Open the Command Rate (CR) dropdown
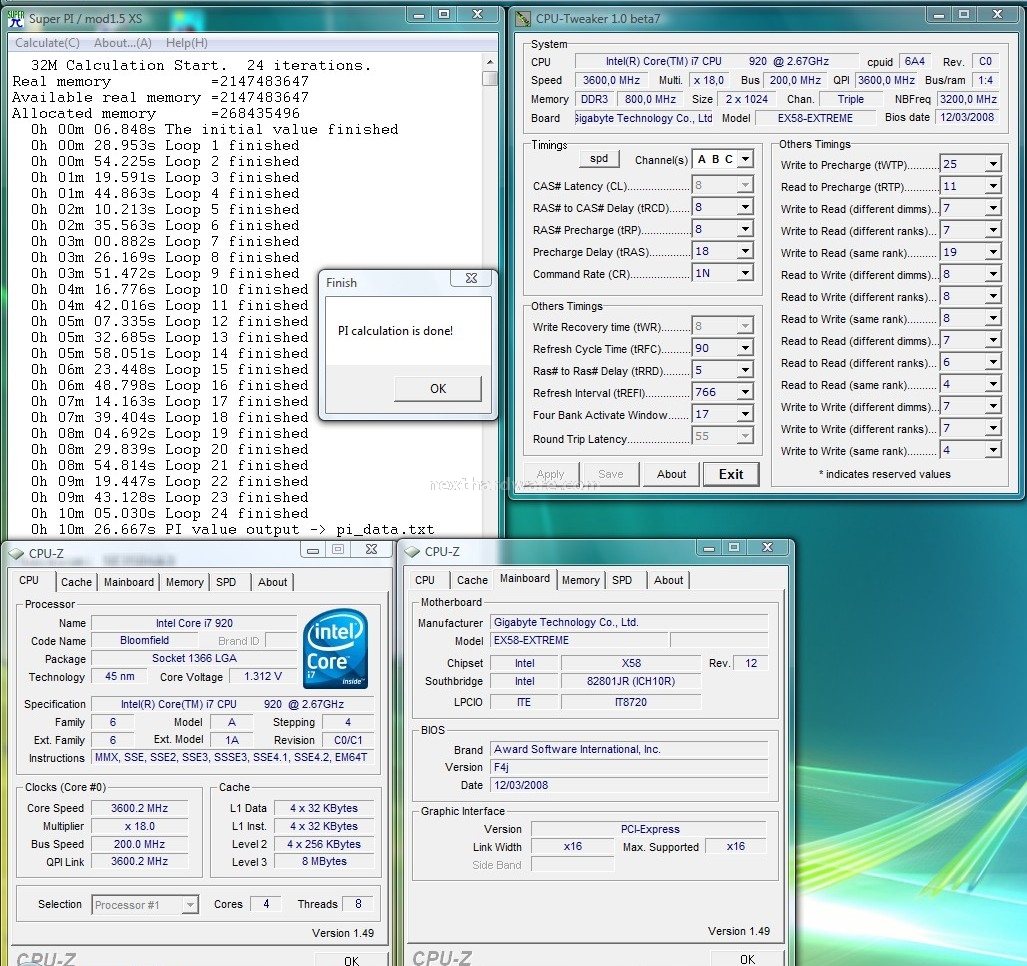The width and height of the screenshot is (1027, 966). pyautogui.click(x=745, y=273)
